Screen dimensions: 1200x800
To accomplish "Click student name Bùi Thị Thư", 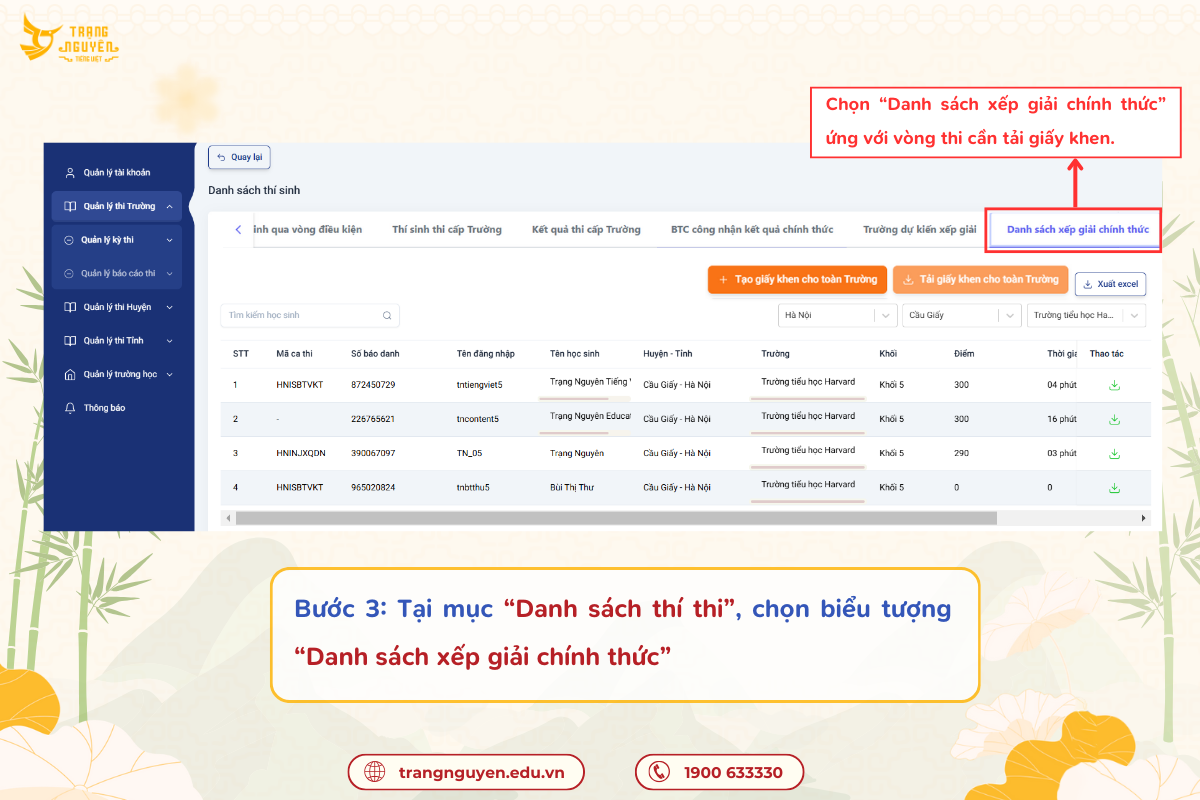I will (x=572, y=488).
